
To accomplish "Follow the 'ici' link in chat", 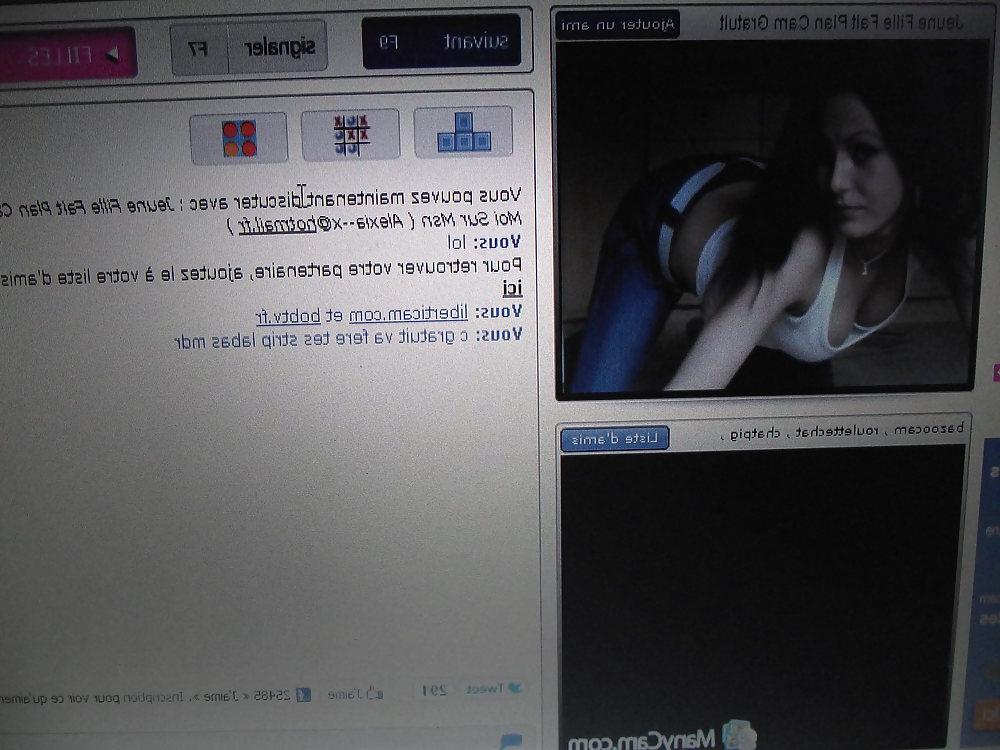I will [512, 288].
